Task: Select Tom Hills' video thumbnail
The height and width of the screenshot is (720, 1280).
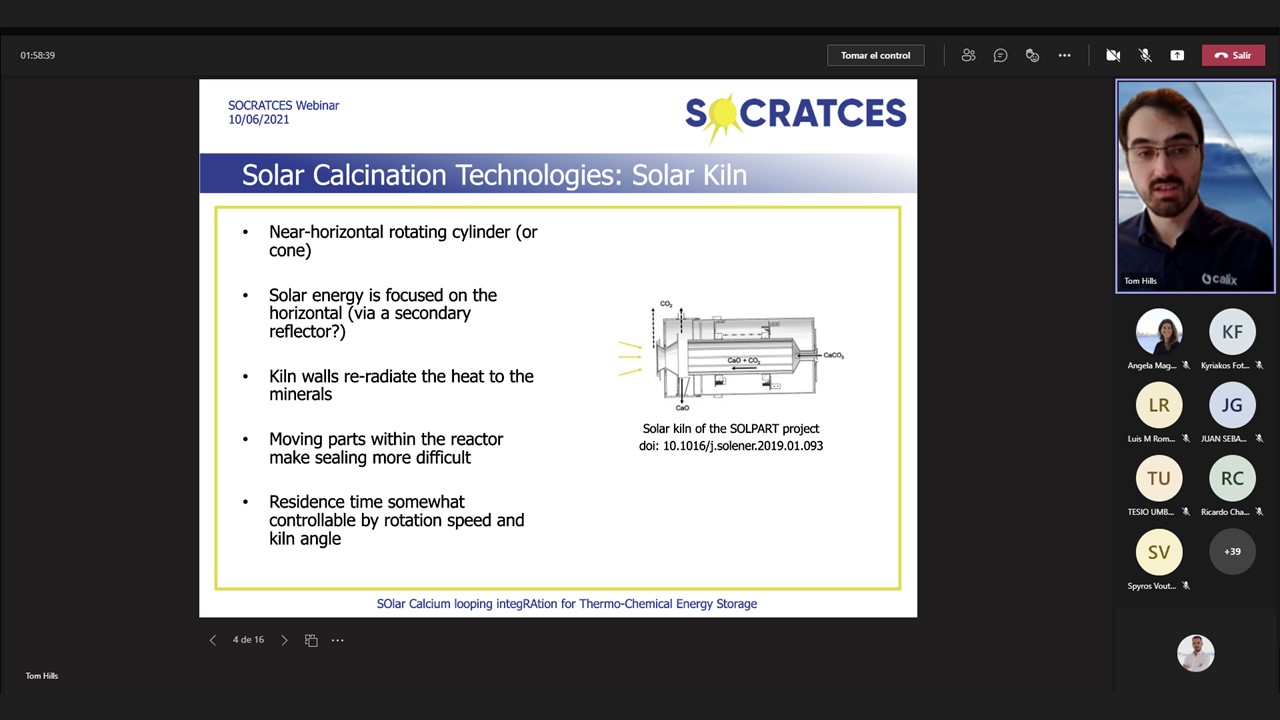Action: 1195,186
